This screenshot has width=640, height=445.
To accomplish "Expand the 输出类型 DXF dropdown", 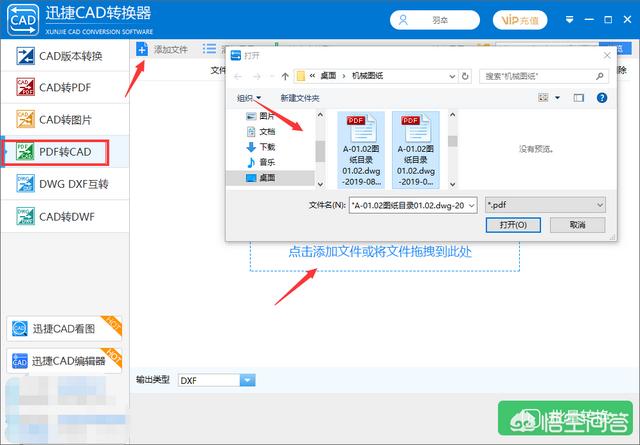I will (247, 380).
